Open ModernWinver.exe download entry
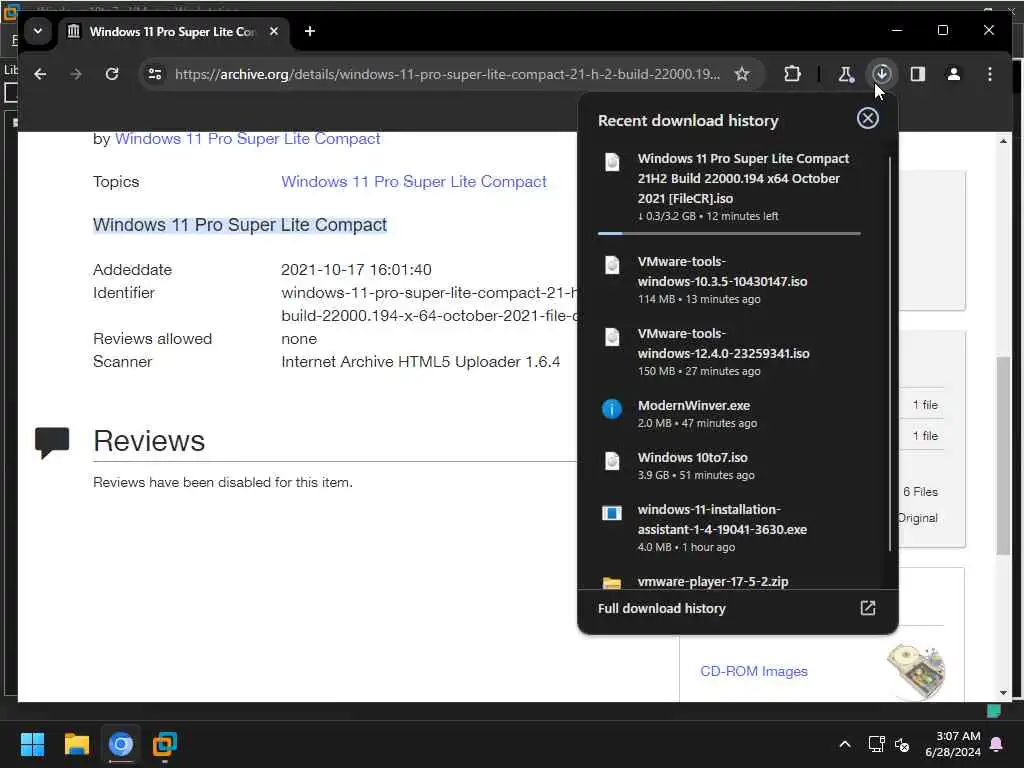The height and width of the screenshot is (768, 1024). click(730, 413)
